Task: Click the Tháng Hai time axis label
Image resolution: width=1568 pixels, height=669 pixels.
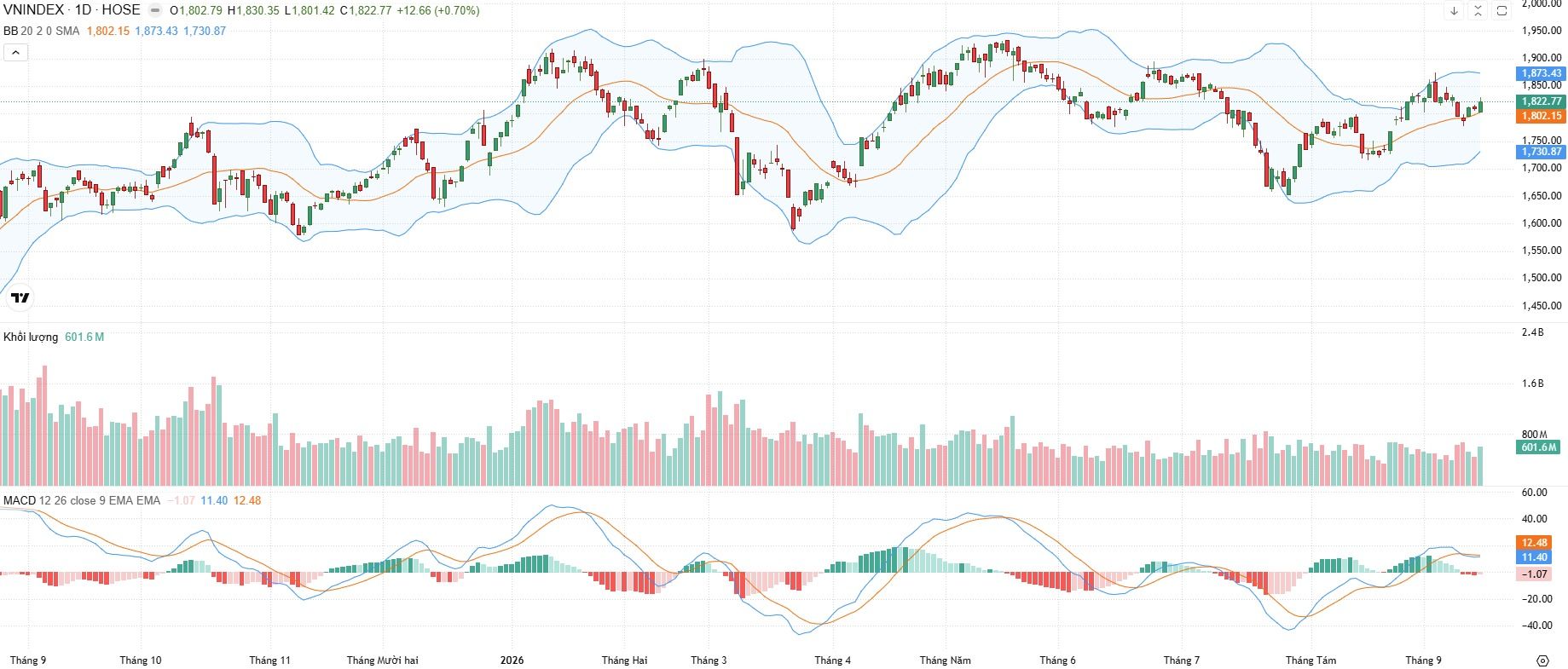Action: 624,660
